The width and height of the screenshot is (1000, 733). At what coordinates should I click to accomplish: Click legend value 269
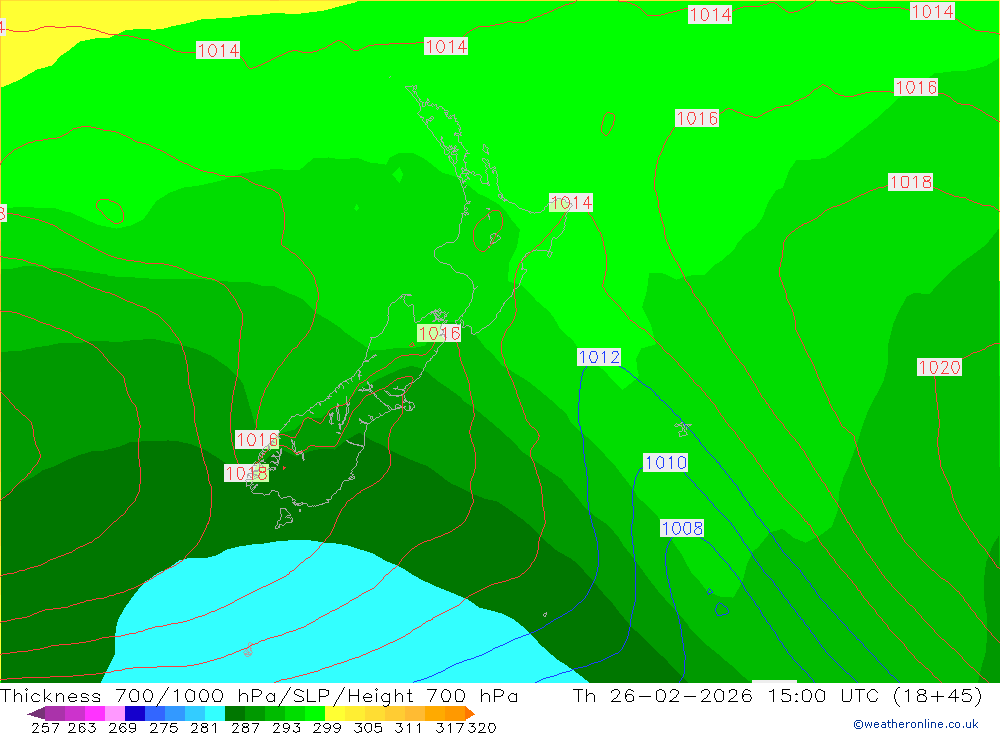[x=122, y=727]
